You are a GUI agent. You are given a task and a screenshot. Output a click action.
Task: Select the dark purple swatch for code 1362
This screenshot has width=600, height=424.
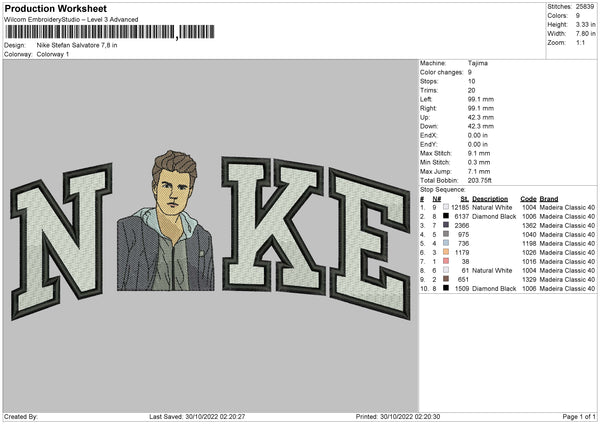coord(446,225)
